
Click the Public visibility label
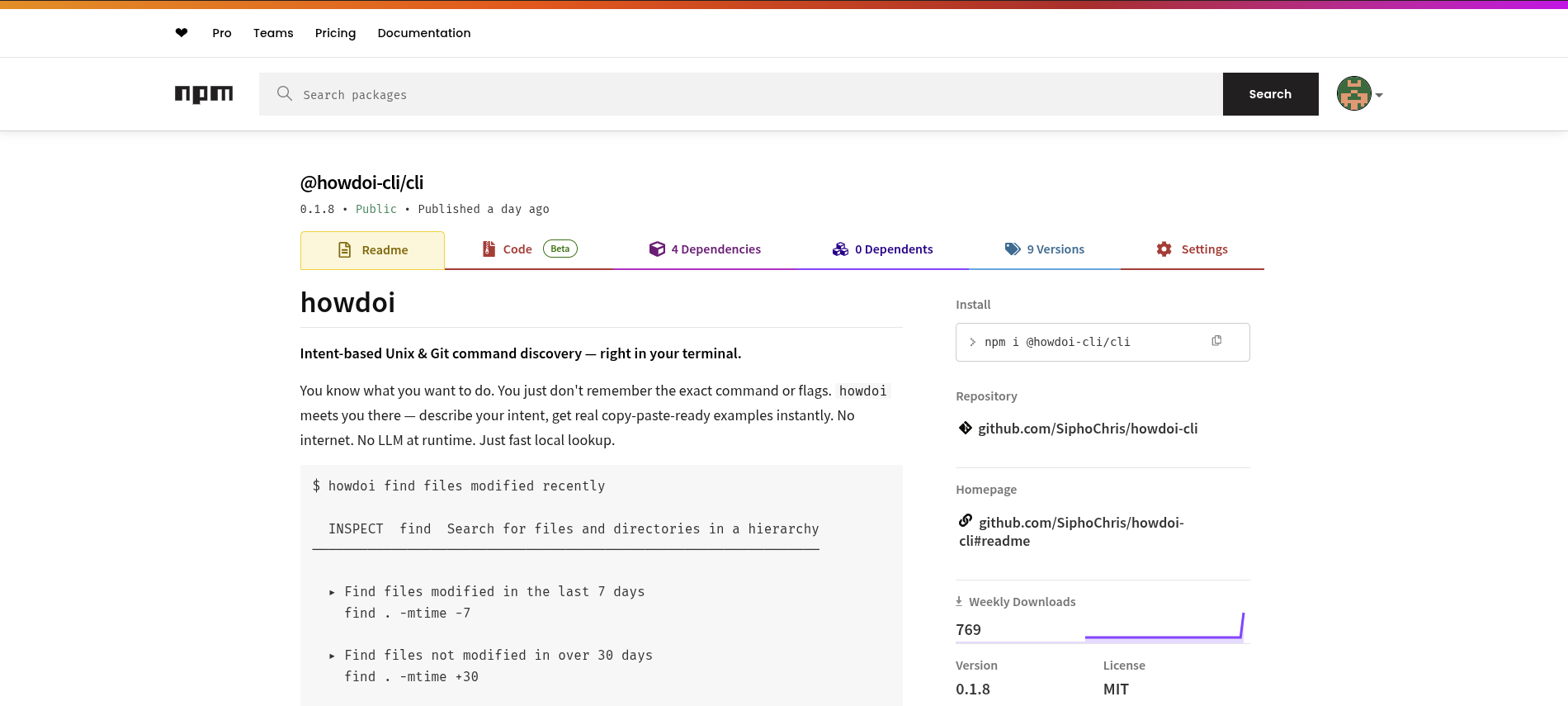click(x=376, y=209)
